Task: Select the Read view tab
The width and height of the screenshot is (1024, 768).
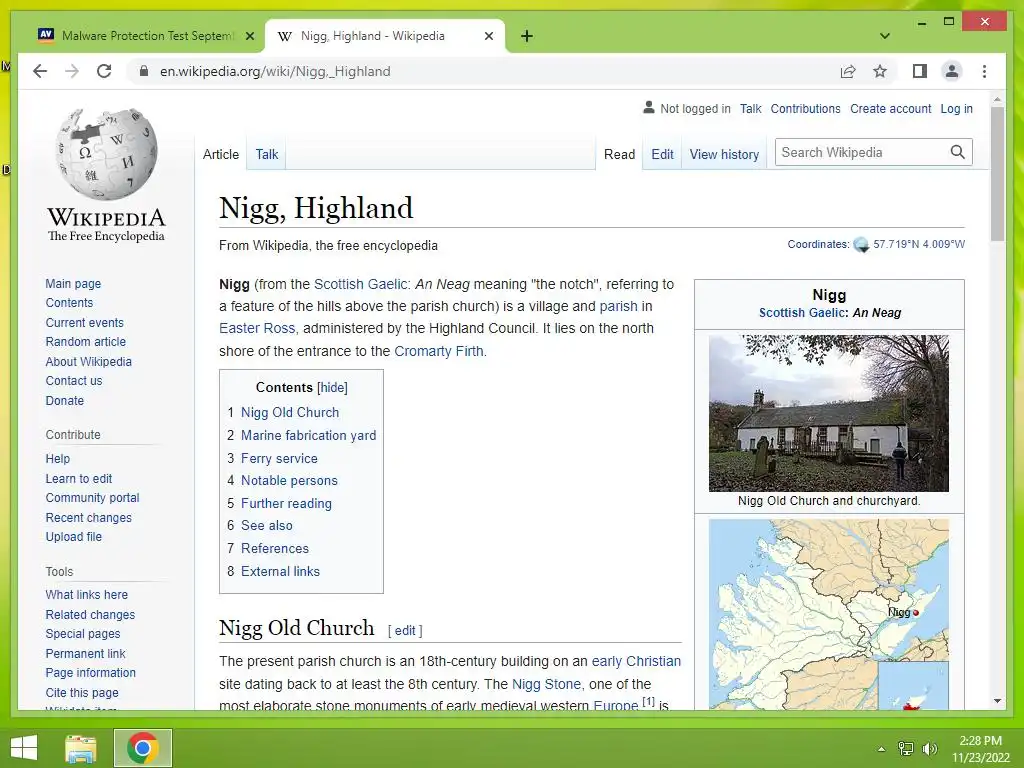Action: tap(619, 155)
